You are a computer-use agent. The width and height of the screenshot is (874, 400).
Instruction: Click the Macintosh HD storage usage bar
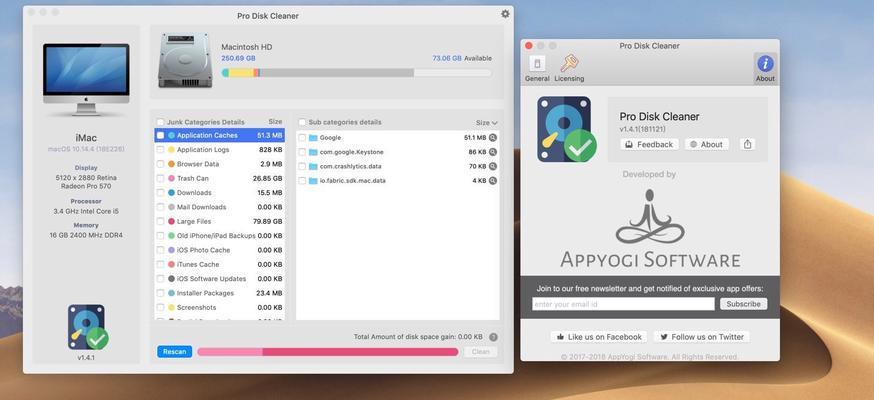[357, 72]
